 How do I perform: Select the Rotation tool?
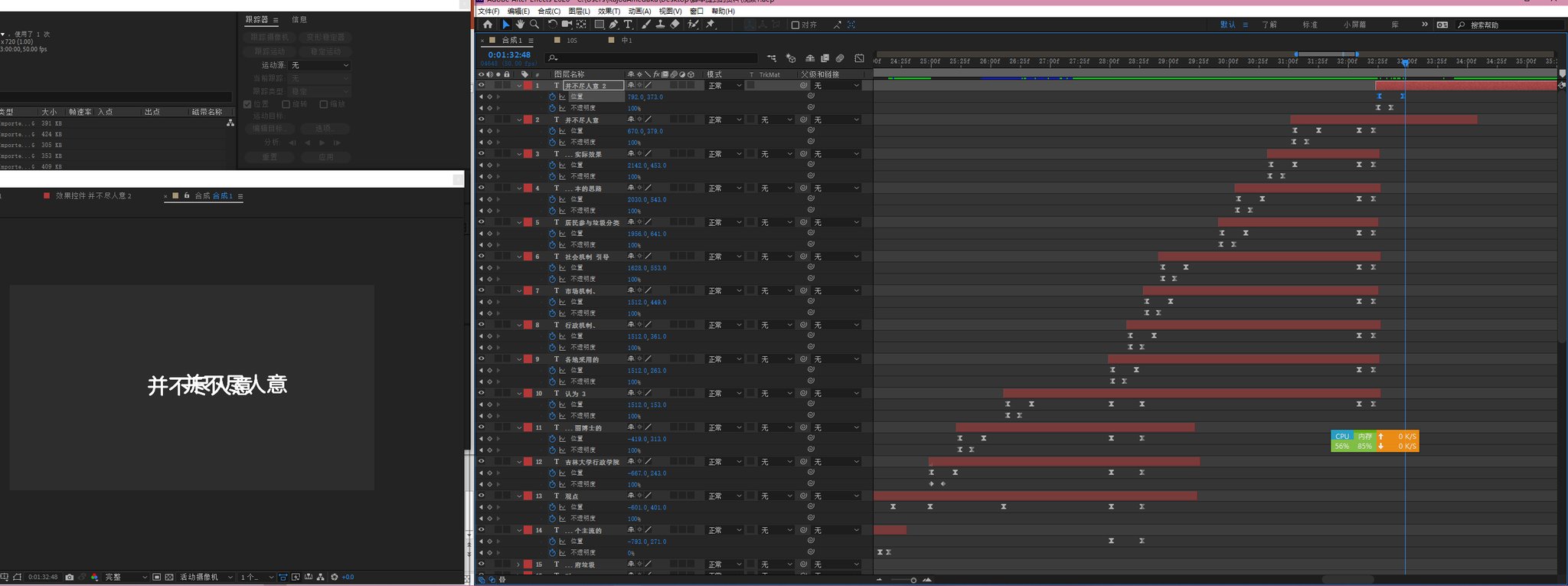553,25
